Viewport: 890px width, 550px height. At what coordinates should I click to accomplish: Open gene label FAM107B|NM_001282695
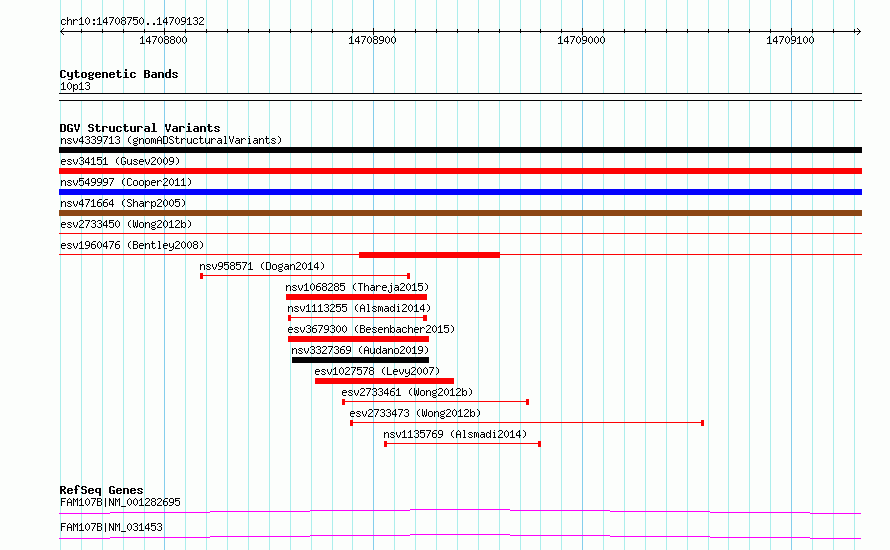click(x=120, y=502)
